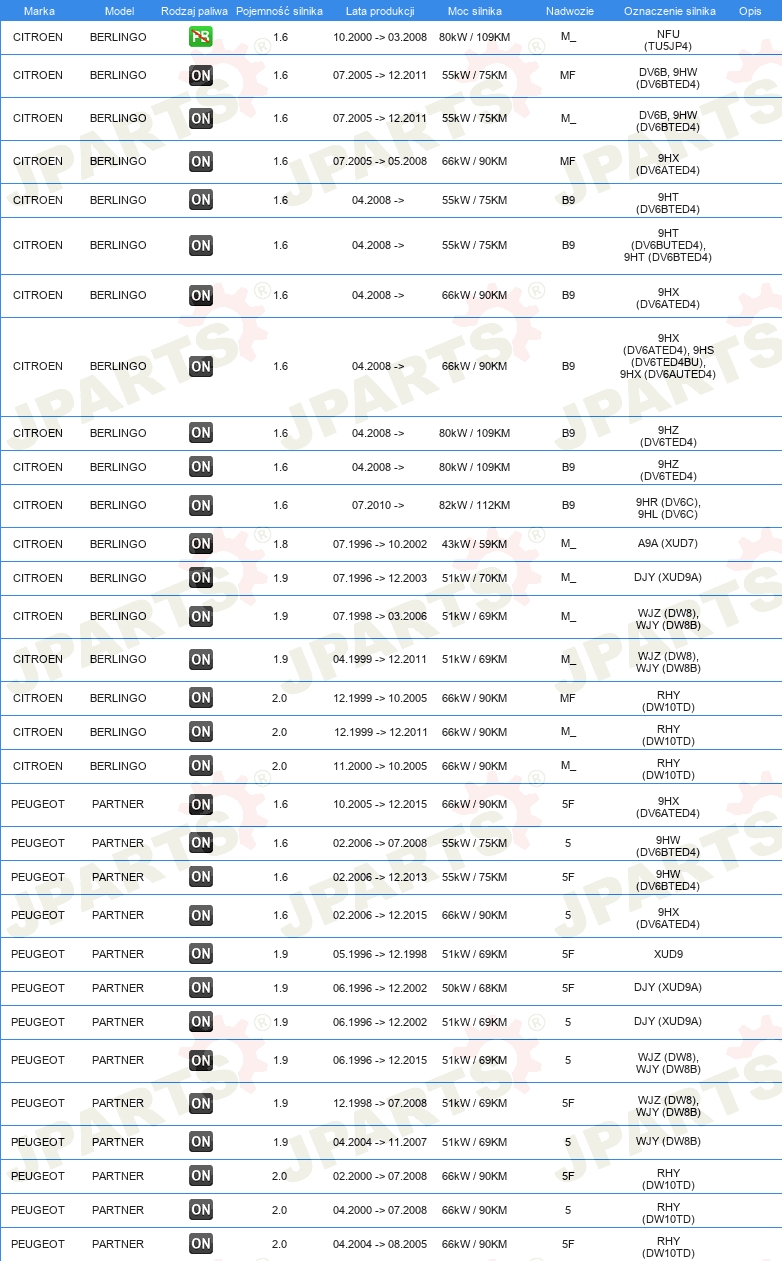Click the 82kW / 112KM power value

475,505
